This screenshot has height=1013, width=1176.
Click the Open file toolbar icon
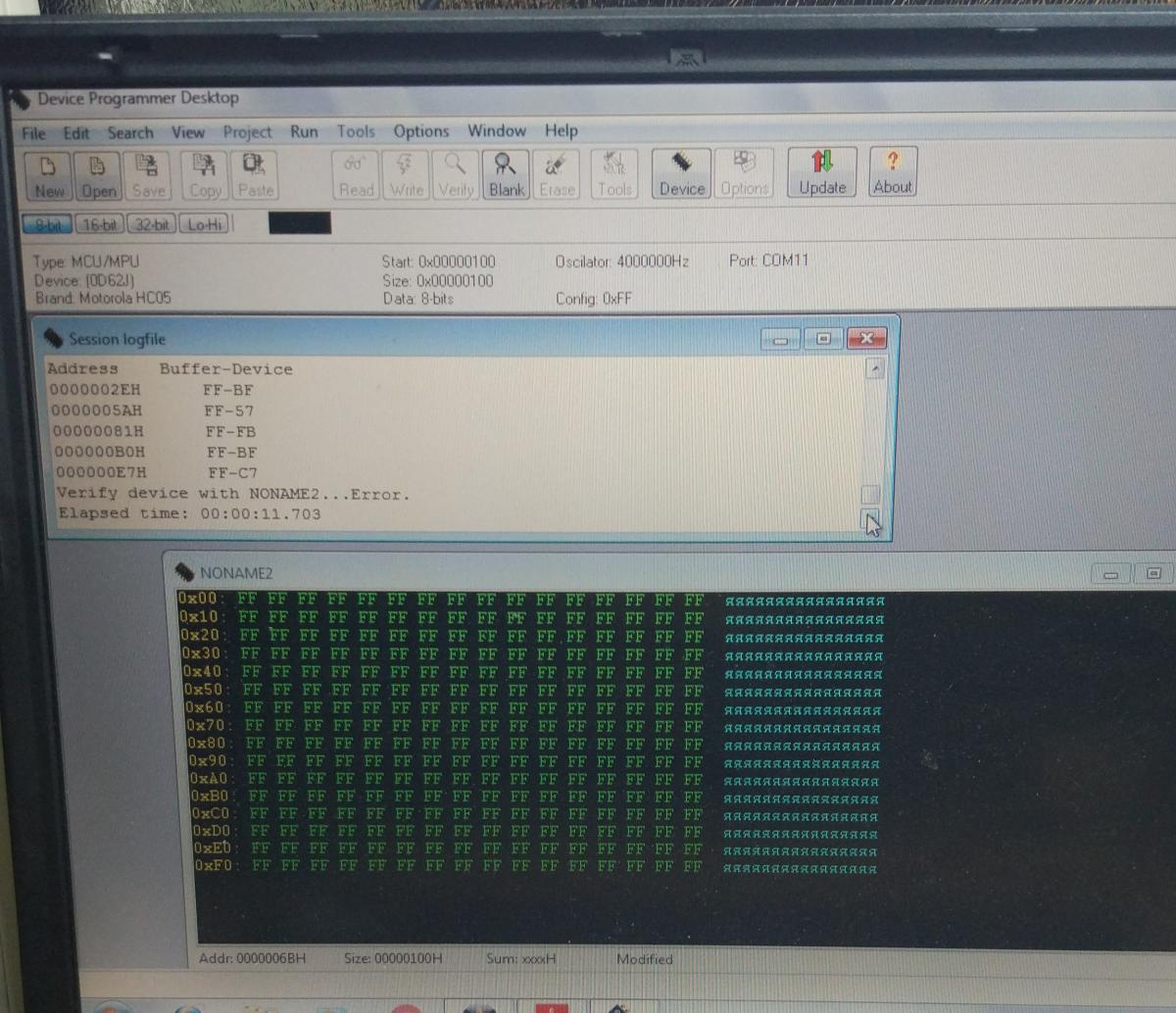(x=98, y=176)
